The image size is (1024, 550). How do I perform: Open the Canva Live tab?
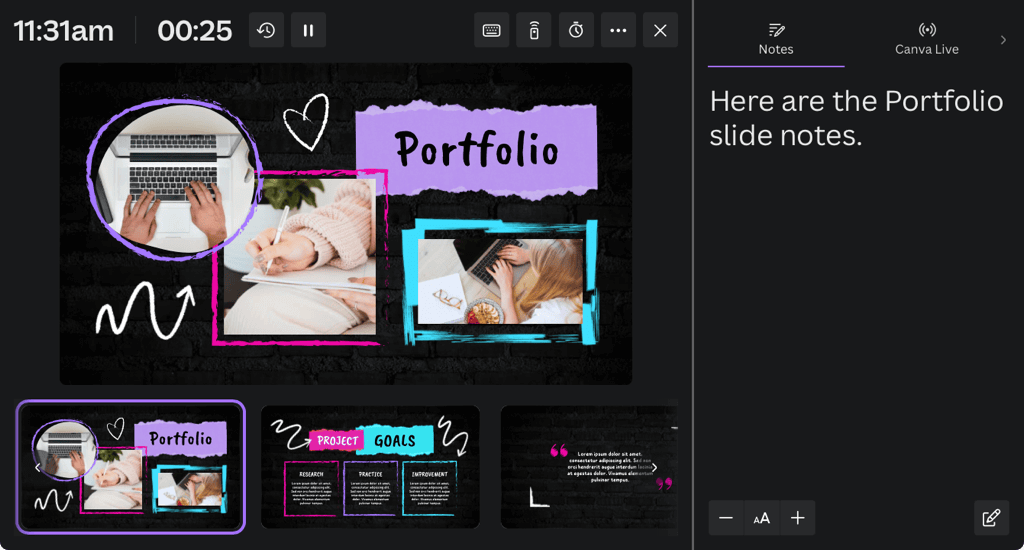(926, 39)
